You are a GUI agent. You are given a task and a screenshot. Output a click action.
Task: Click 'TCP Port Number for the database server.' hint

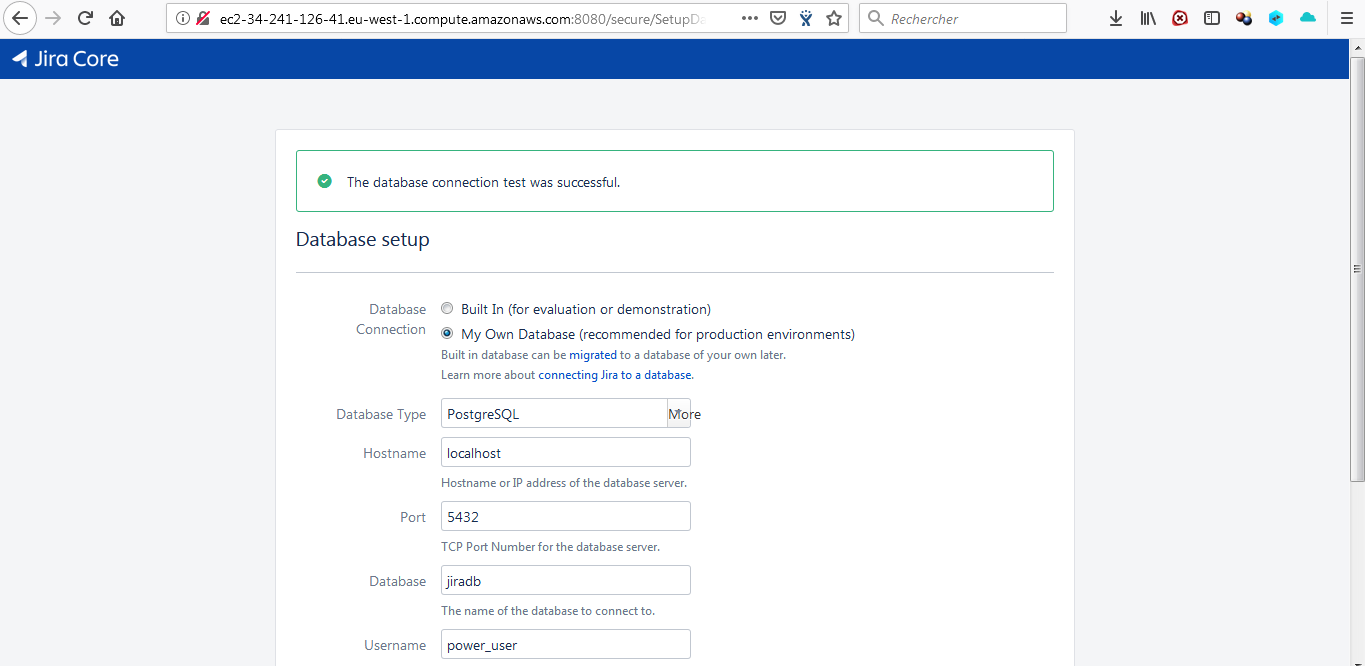550,547
